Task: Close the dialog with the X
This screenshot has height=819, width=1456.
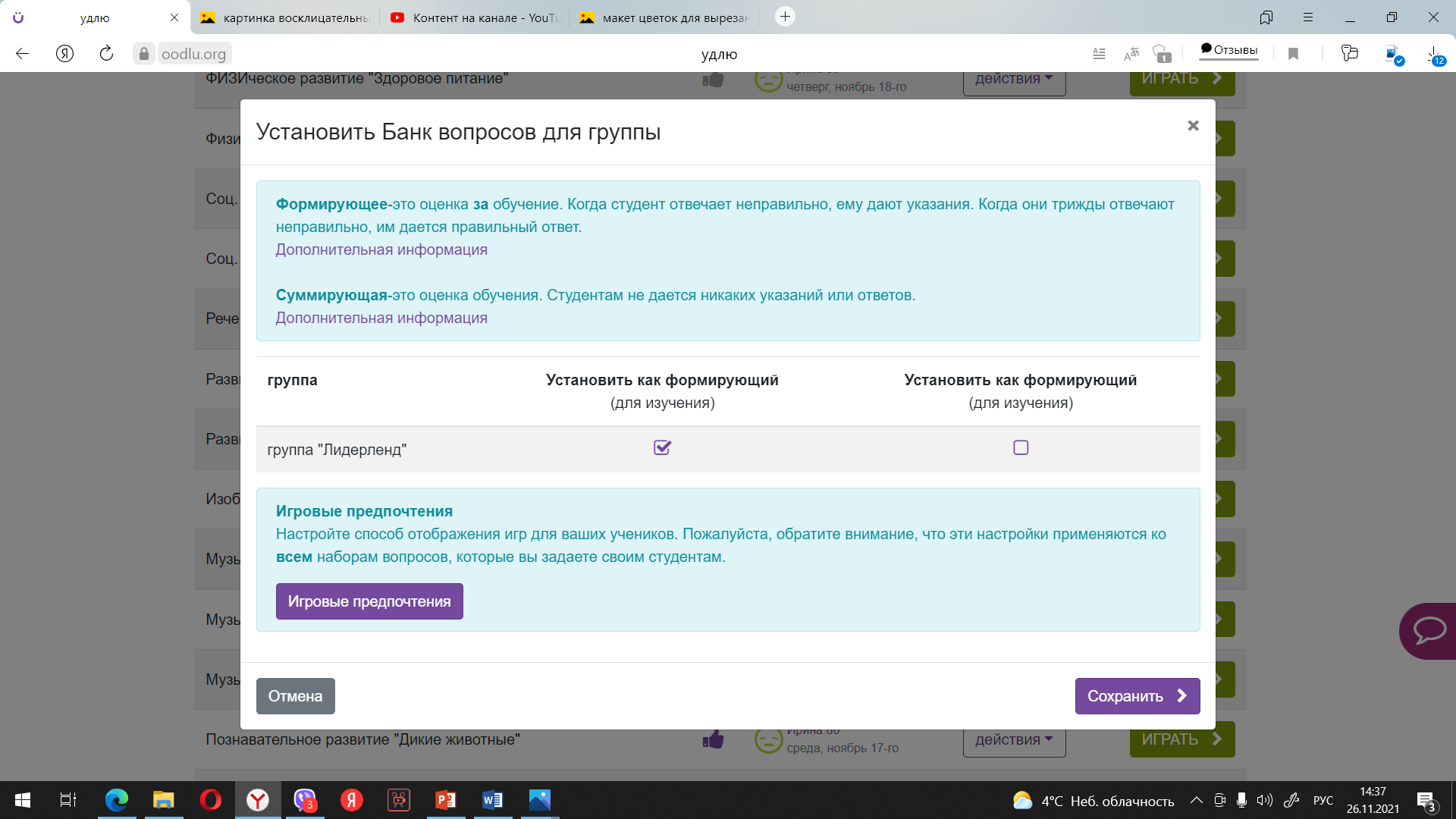Action: pos(1193,126)
